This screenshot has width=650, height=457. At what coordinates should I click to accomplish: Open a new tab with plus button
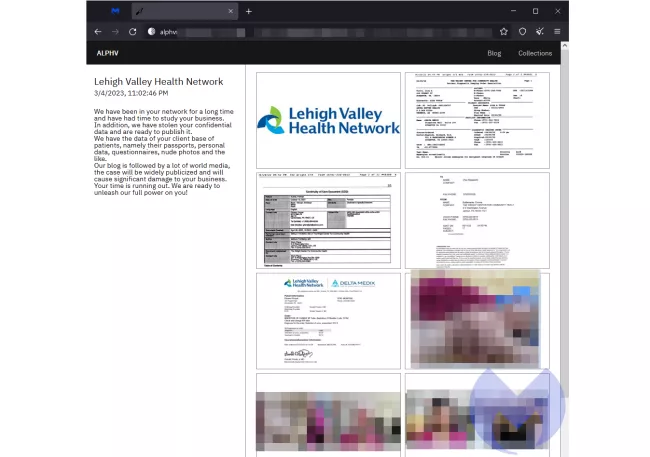tap(248, 11)
